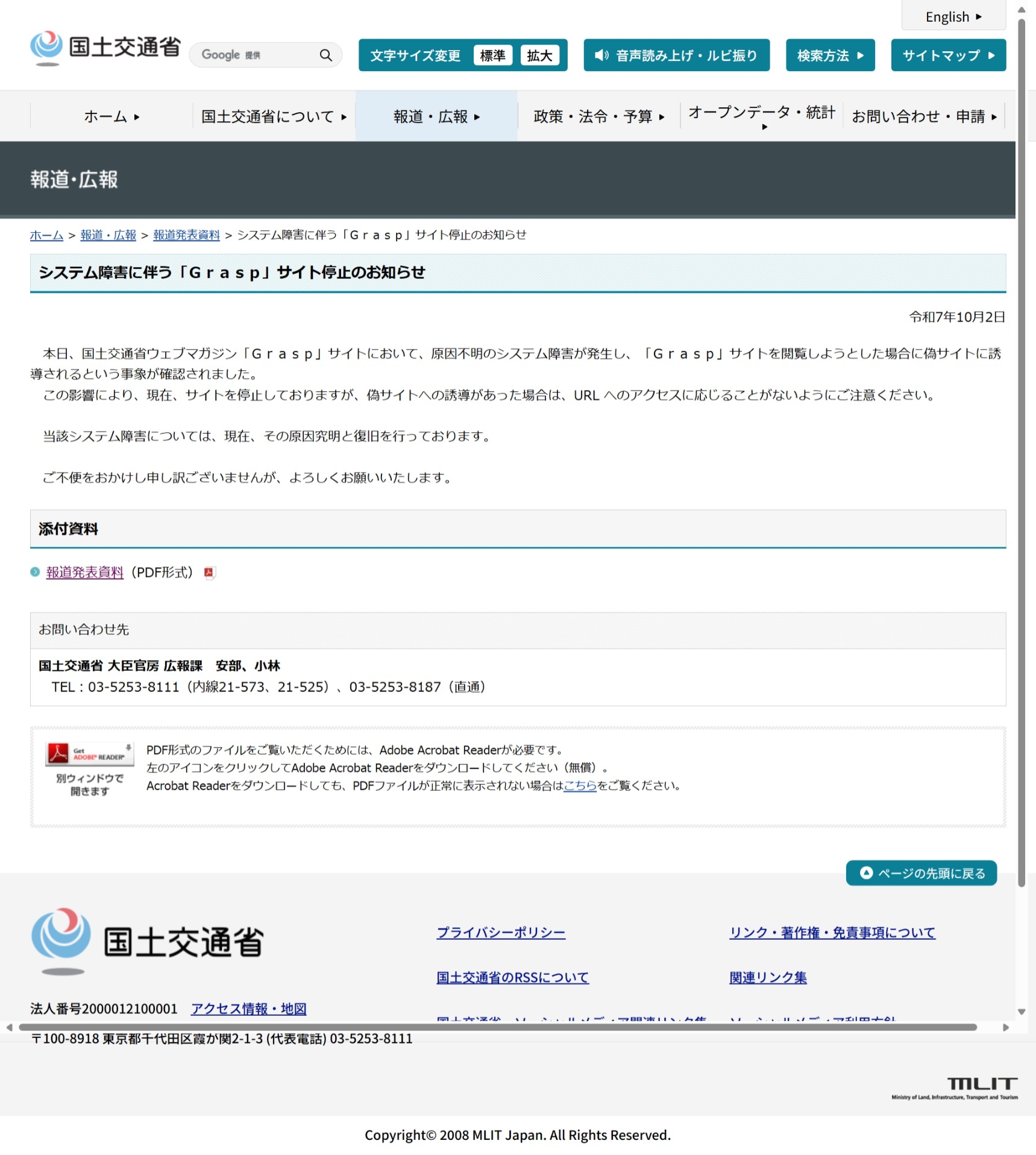Click the MLIT logo in the header
The height and width of the screenshot is (1155, 1036).
click(105, 48)
